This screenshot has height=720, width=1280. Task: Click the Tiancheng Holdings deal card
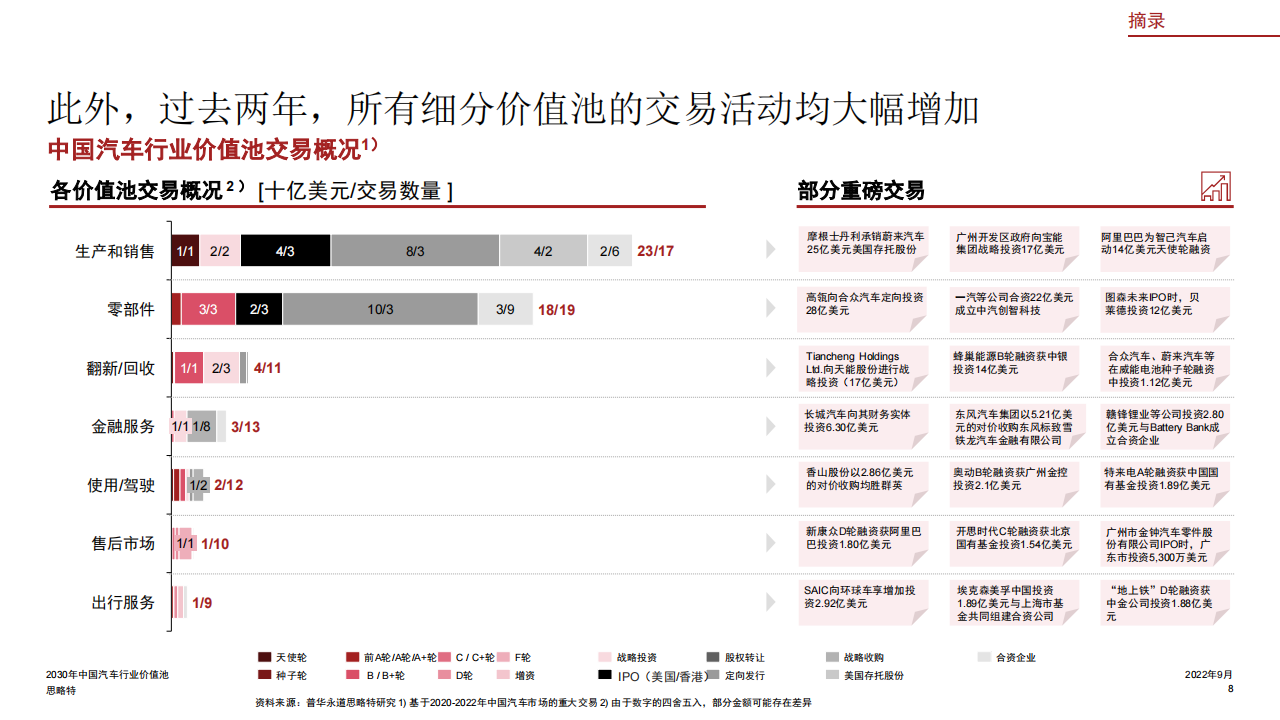coord(866,368)
